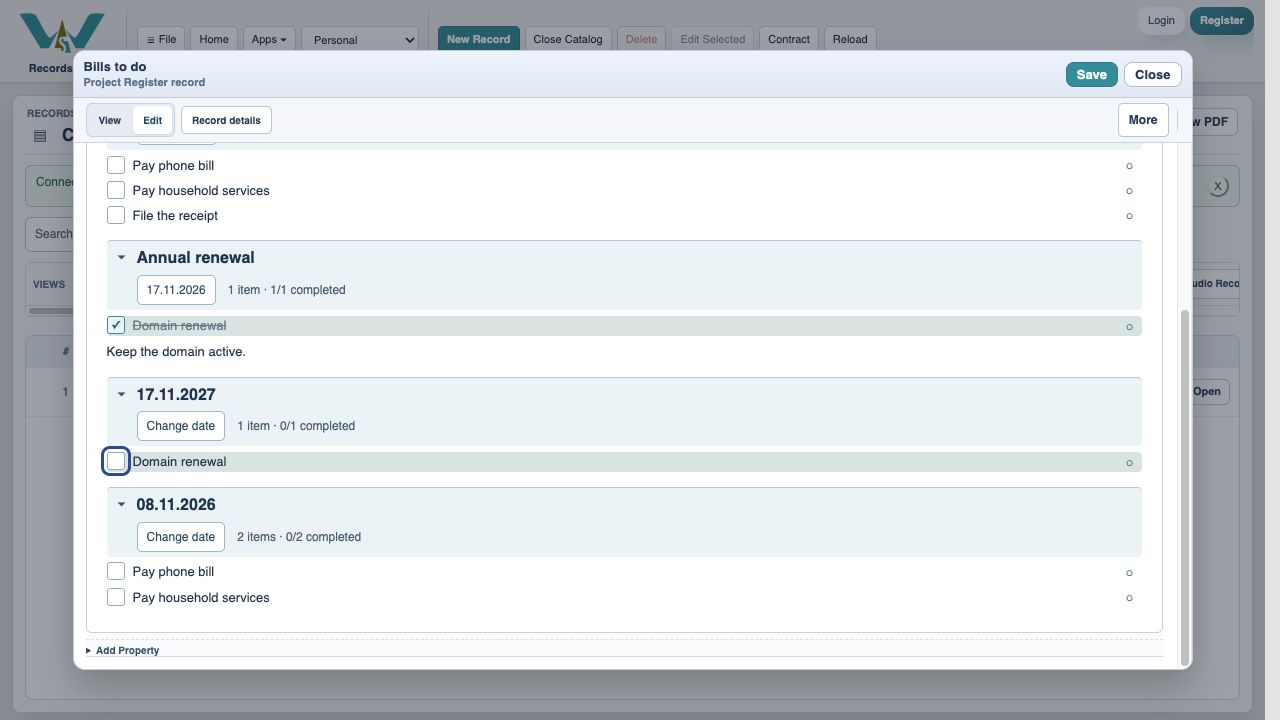
Task: Open the More options button
Action: pyautogui.click(x=1143, y=120)
